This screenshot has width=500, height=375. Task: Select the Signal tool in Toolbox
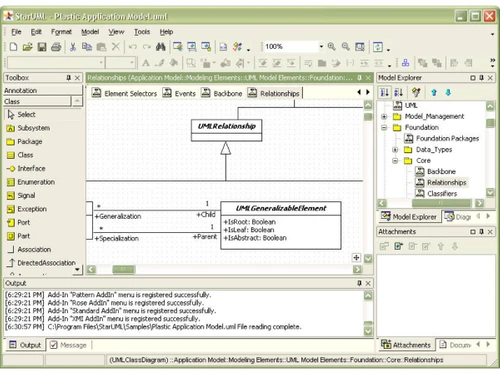coord(22,196)
